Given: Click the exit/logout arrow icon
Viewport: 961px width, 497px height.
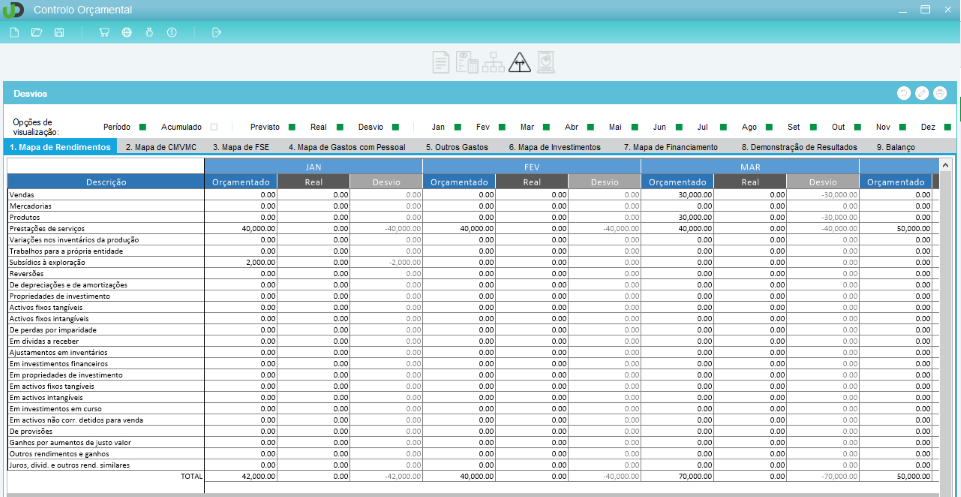Looking at the screenshot, I should [216, 32].
